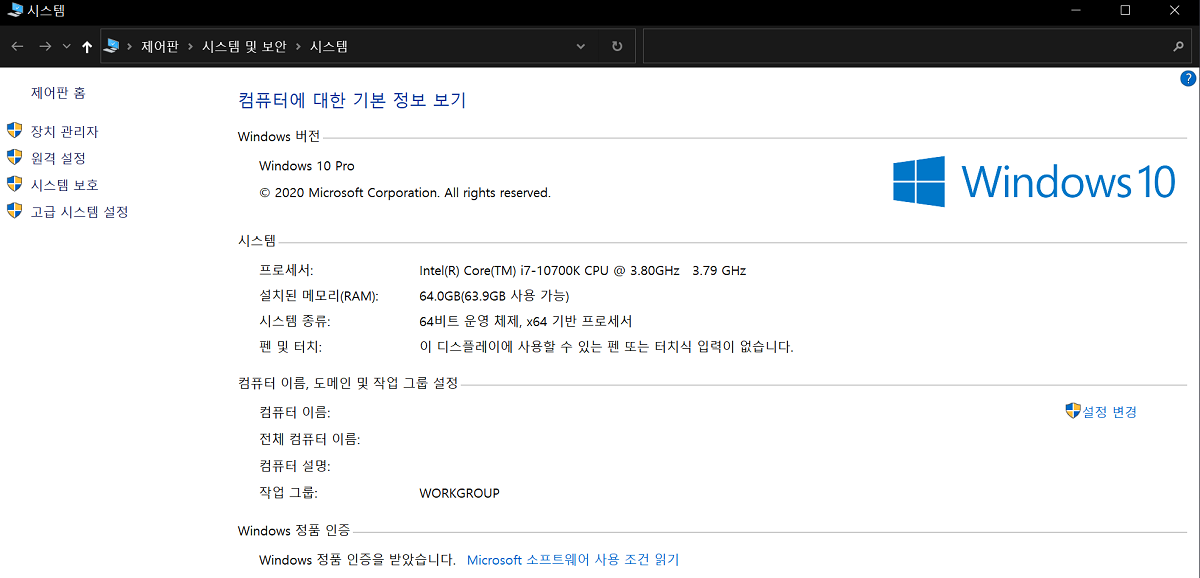Click shield icon beside 원격 설정
1200x578 pixels.
(14, 157)
